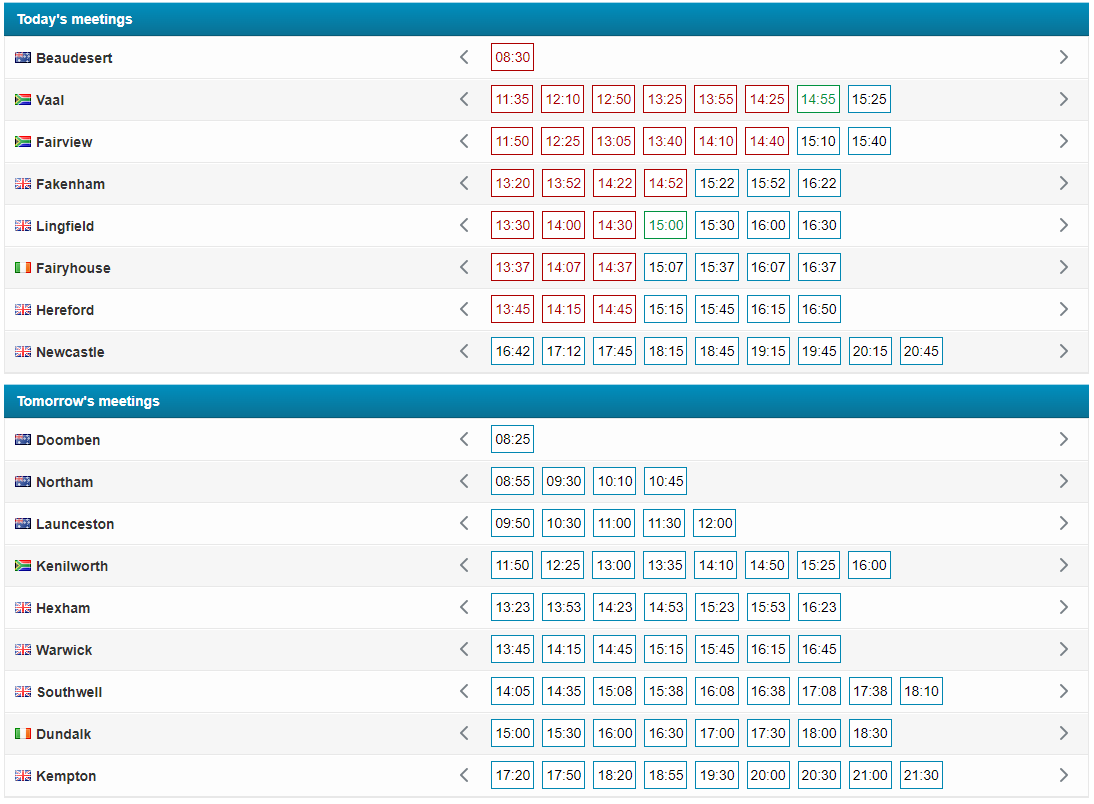The width and height of the screenshot is (1094, 804).
Task: Click the UK flag beside Warwick
Action: click(23, 649)
